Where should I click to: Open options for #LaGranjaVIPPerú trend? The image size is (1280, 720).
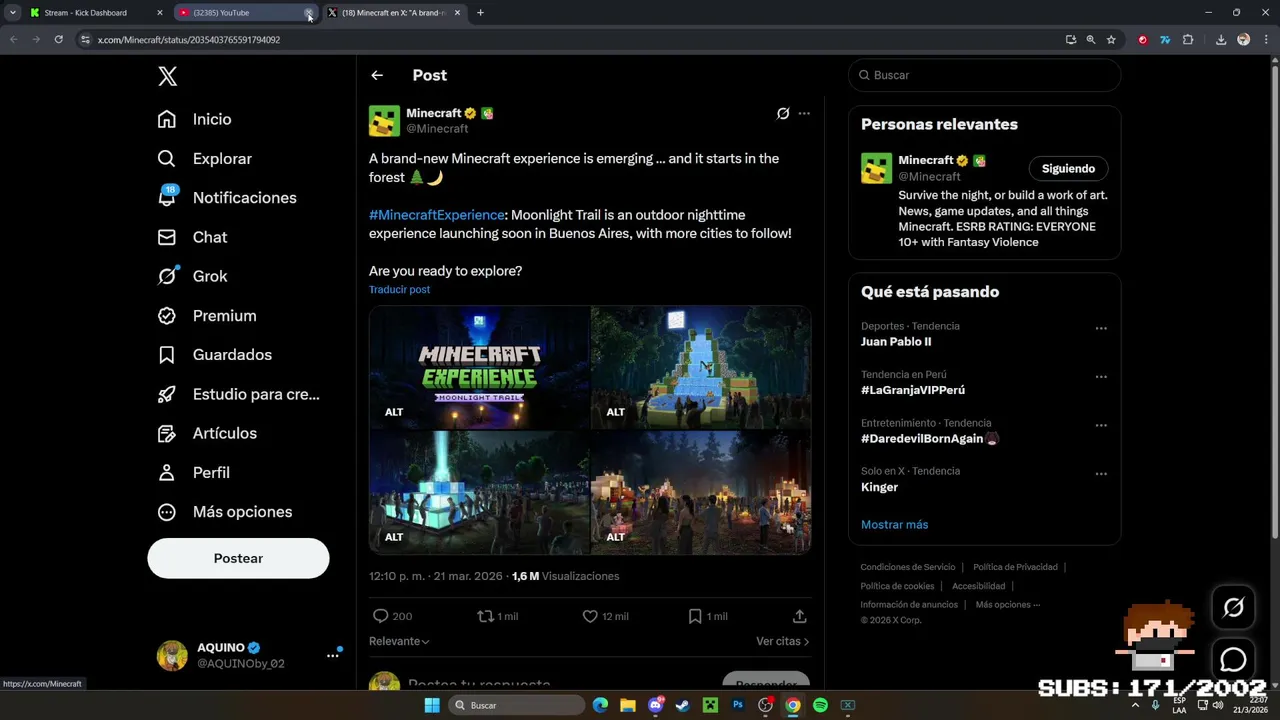click(1101, 377)
